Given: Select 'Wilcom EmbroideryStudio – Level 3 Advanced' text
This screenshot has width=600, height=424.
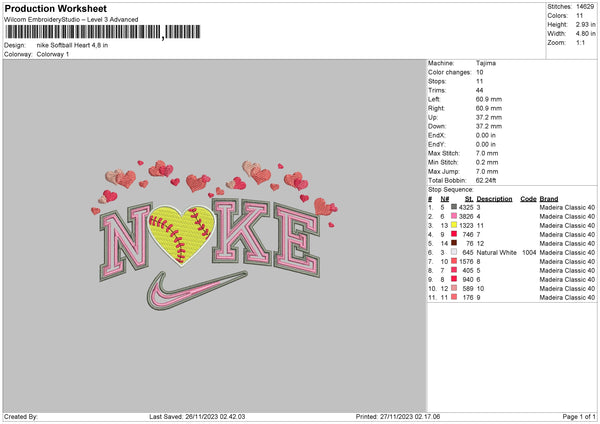Looking at the screenshot, I should pos(71,20).
